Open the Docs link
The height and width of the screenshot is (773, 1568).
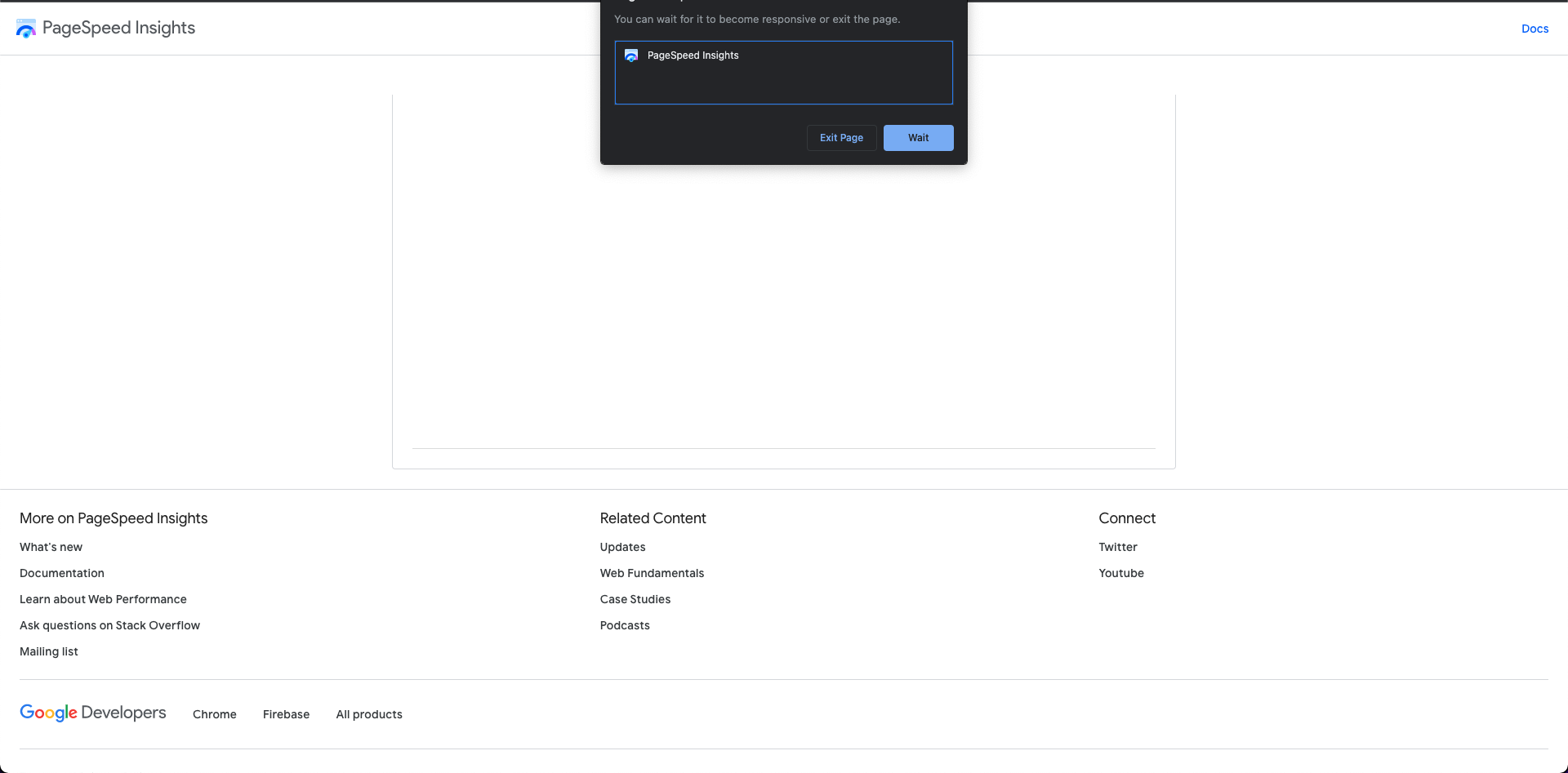pos(1535,28)
